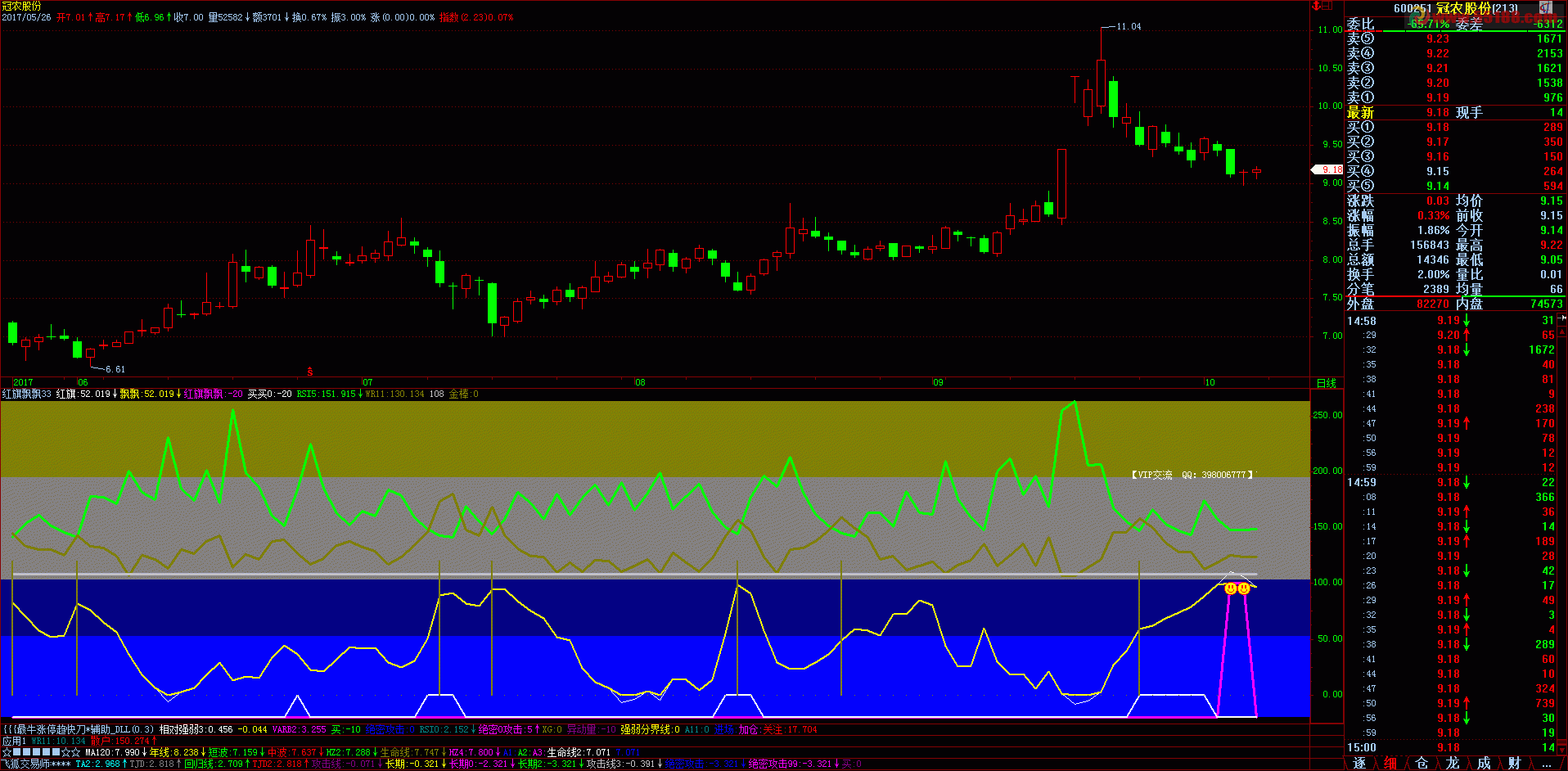Screen dimensions: 1568x771
Task: Click the first yellow smiley signal on indicator
Action: point(1230,588)
